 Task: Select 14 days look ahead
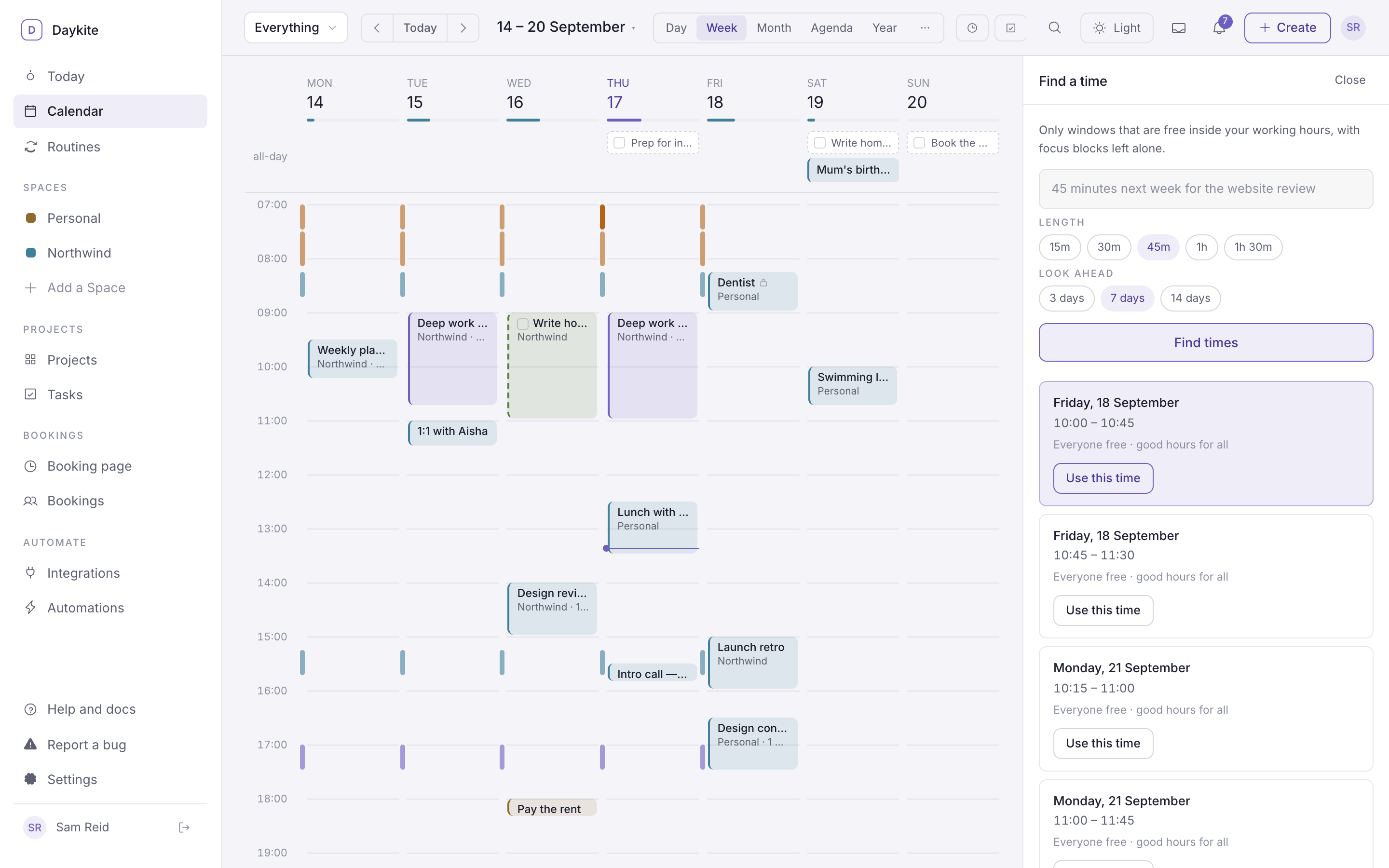click(1190, 298)
